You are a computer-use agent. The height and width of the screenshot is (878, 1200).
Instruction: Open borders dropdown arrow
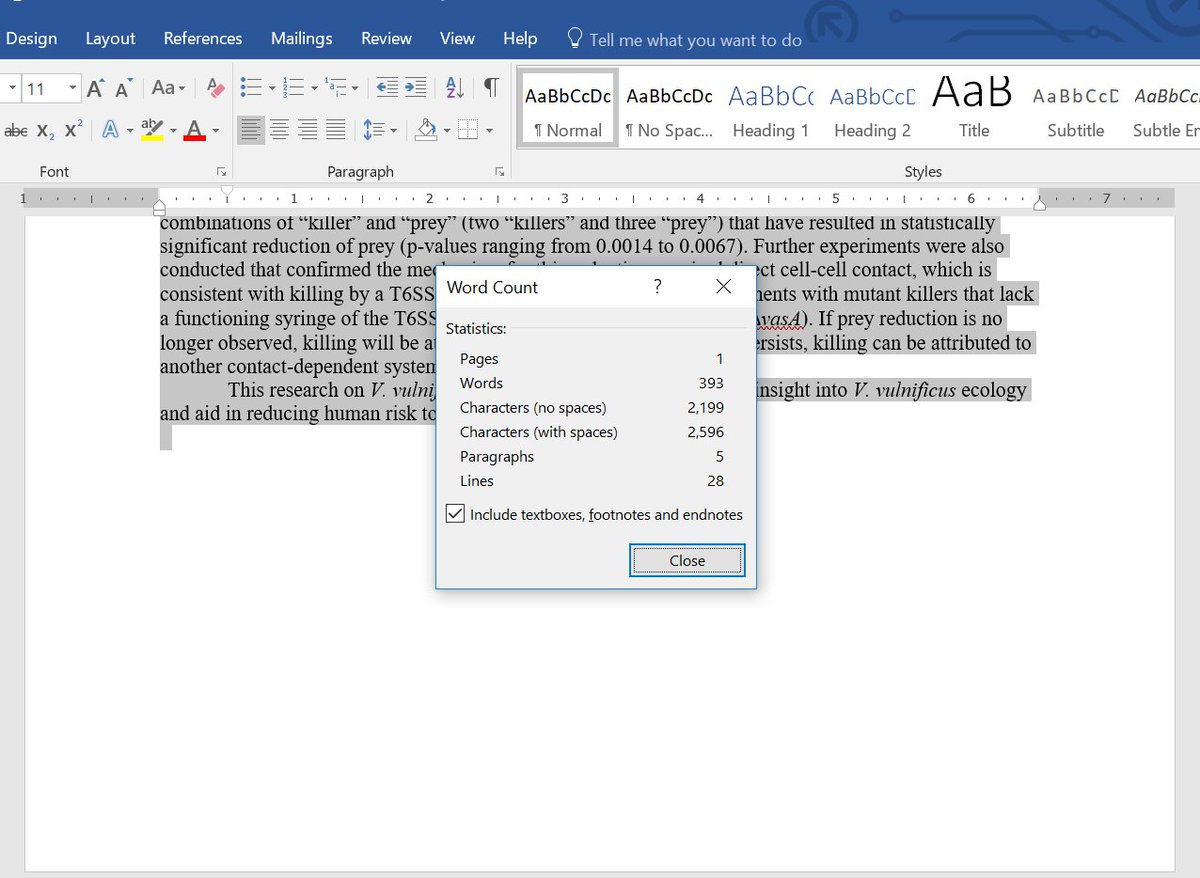(488, 130)
